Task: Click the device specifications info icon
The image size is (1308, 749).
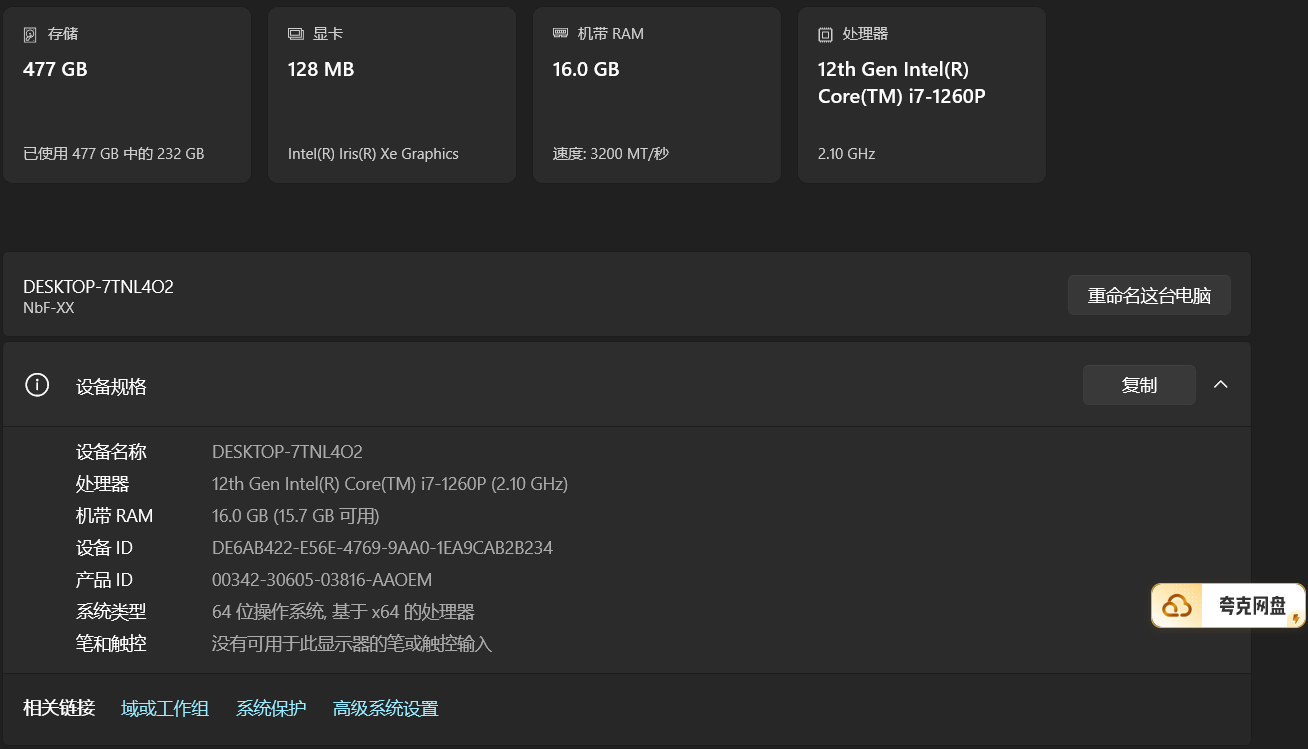Action: 37,385
